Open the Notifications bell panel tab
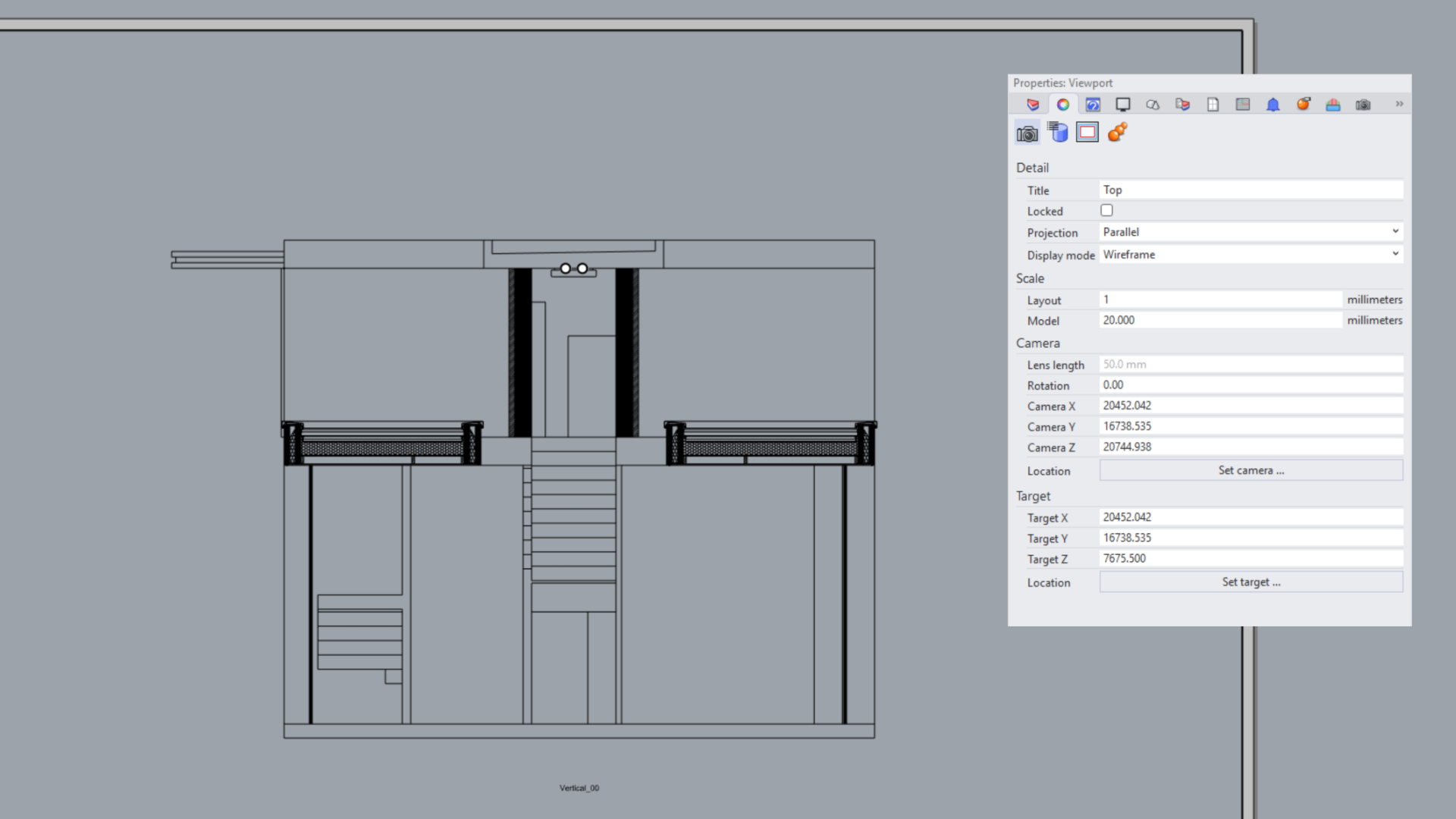Screen dimensions: 1456x819 (1273, 105)
